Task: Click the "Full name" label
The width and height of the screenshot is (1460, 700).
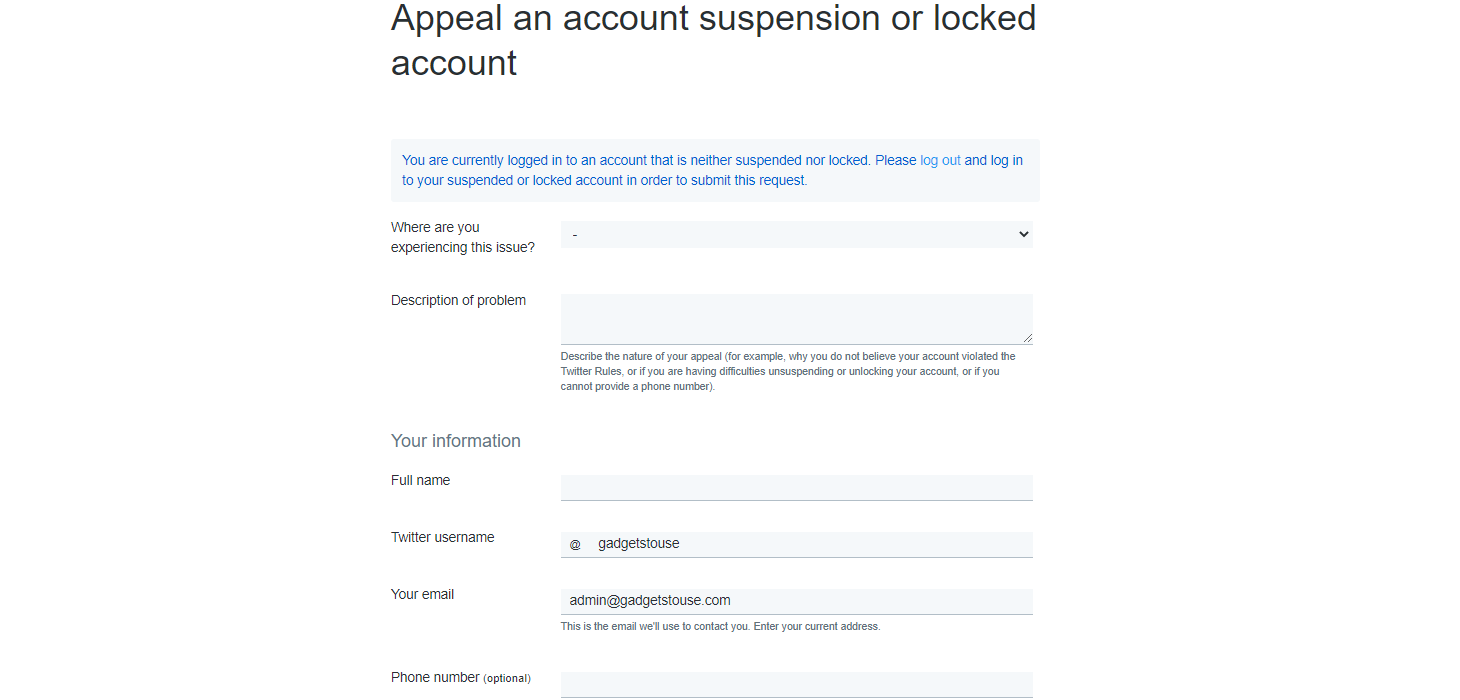Action: [420, 480]
